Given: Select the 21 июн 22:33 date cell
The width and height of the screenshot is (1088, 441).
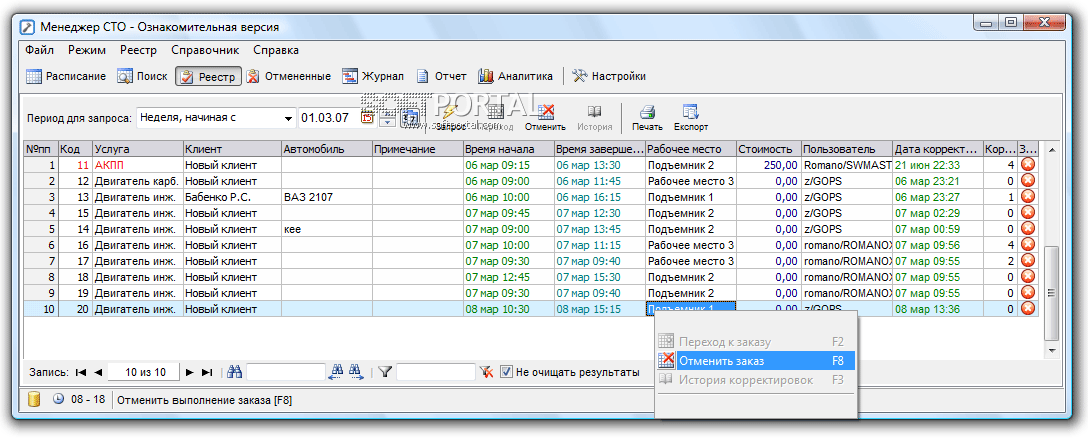Looking at the screenshot, I should click(937, 165).
